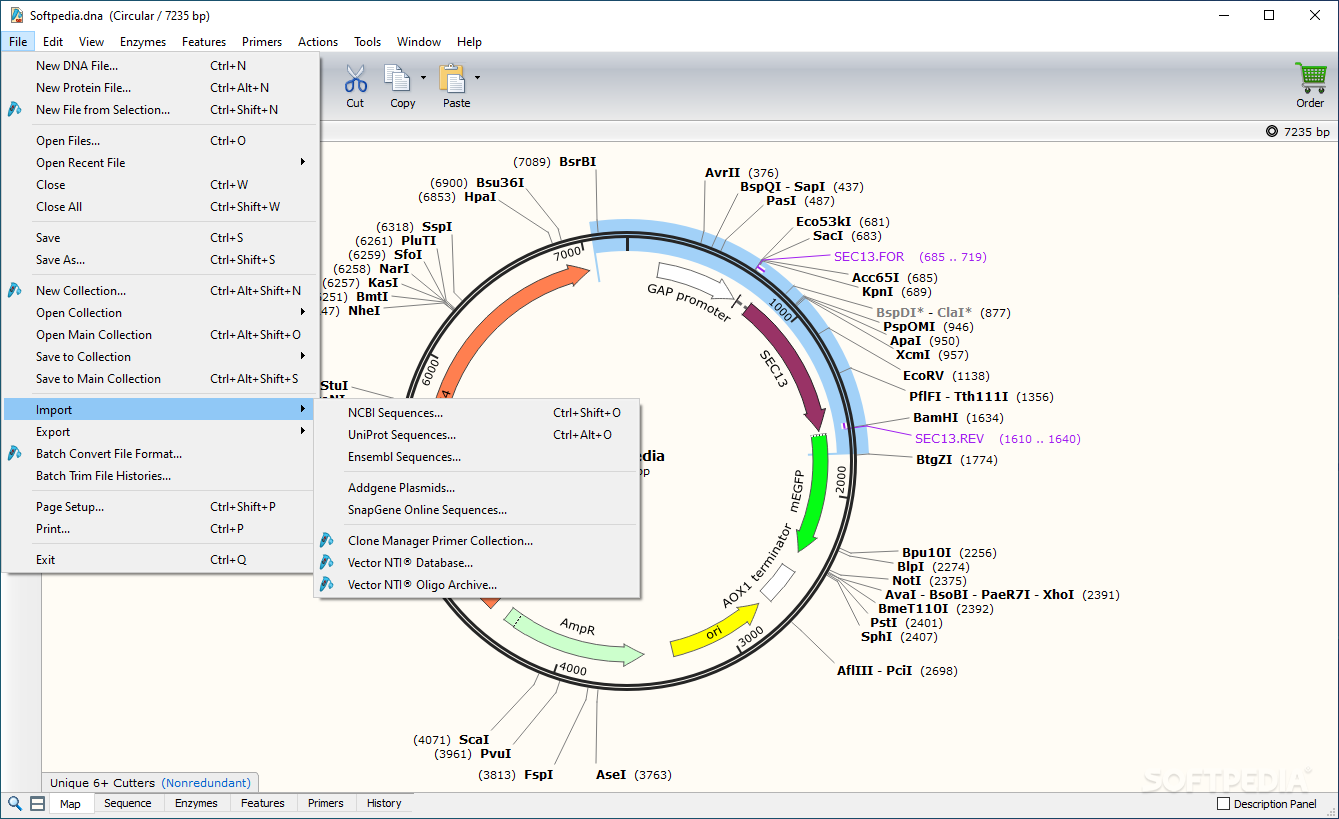Select Print menu entry
Screen dimensions: 1339x819
[160, 529]
